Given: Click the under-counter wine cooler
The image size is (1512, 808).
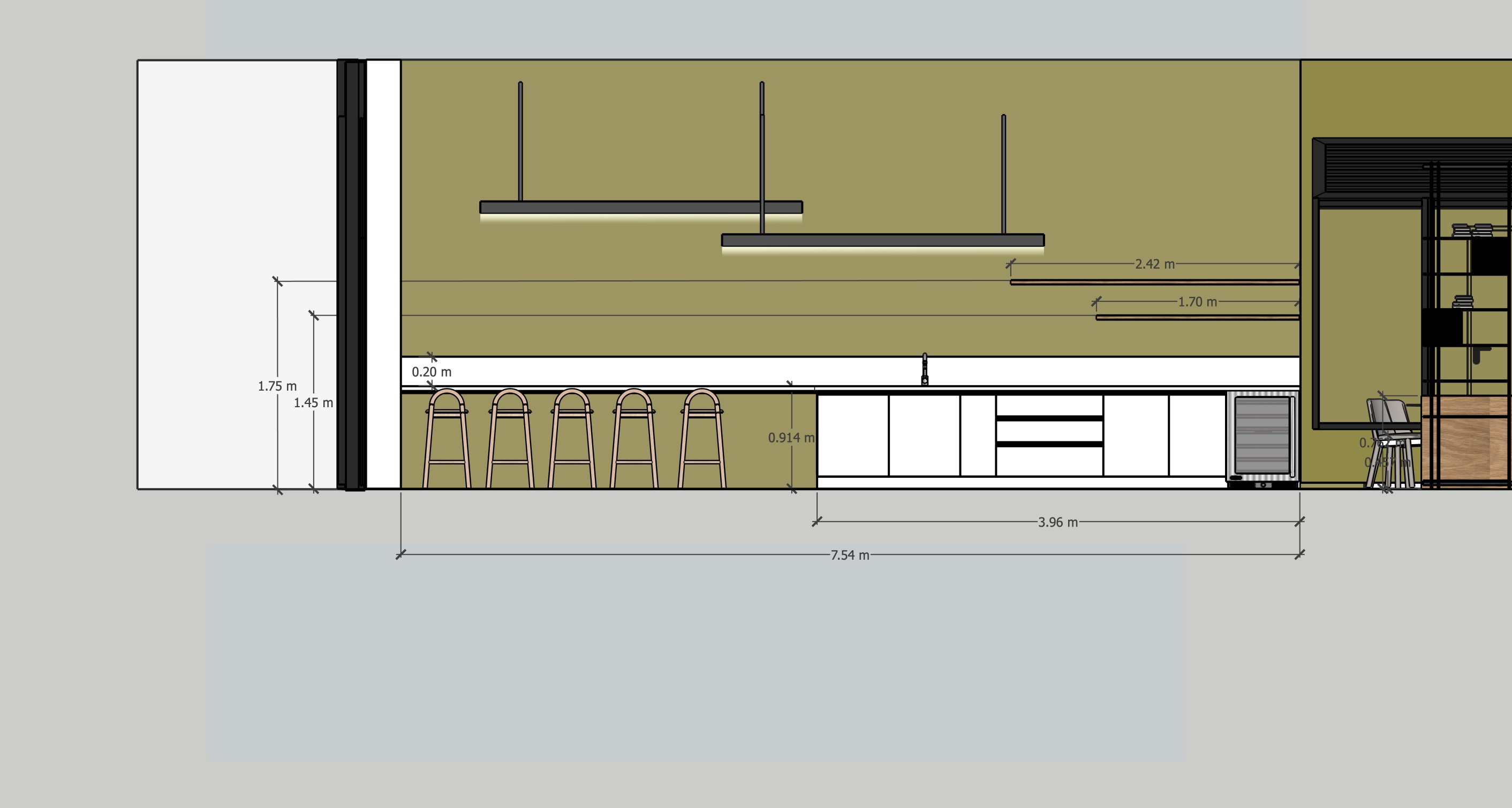Looking at the screenshot, I should 1262,436.
